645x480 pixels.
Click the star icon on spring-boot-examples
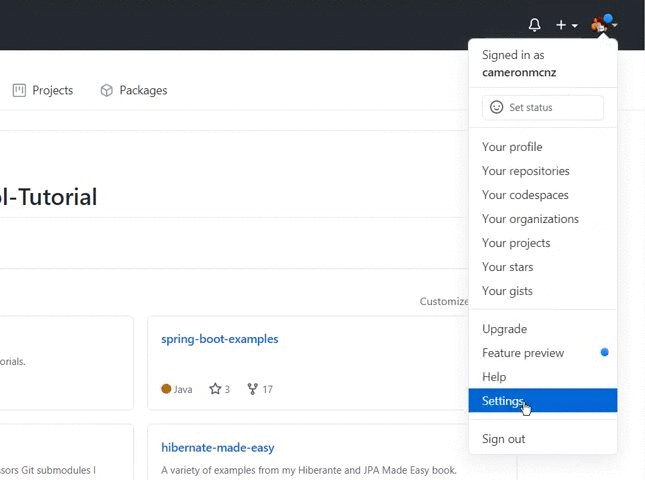(215, 389)
